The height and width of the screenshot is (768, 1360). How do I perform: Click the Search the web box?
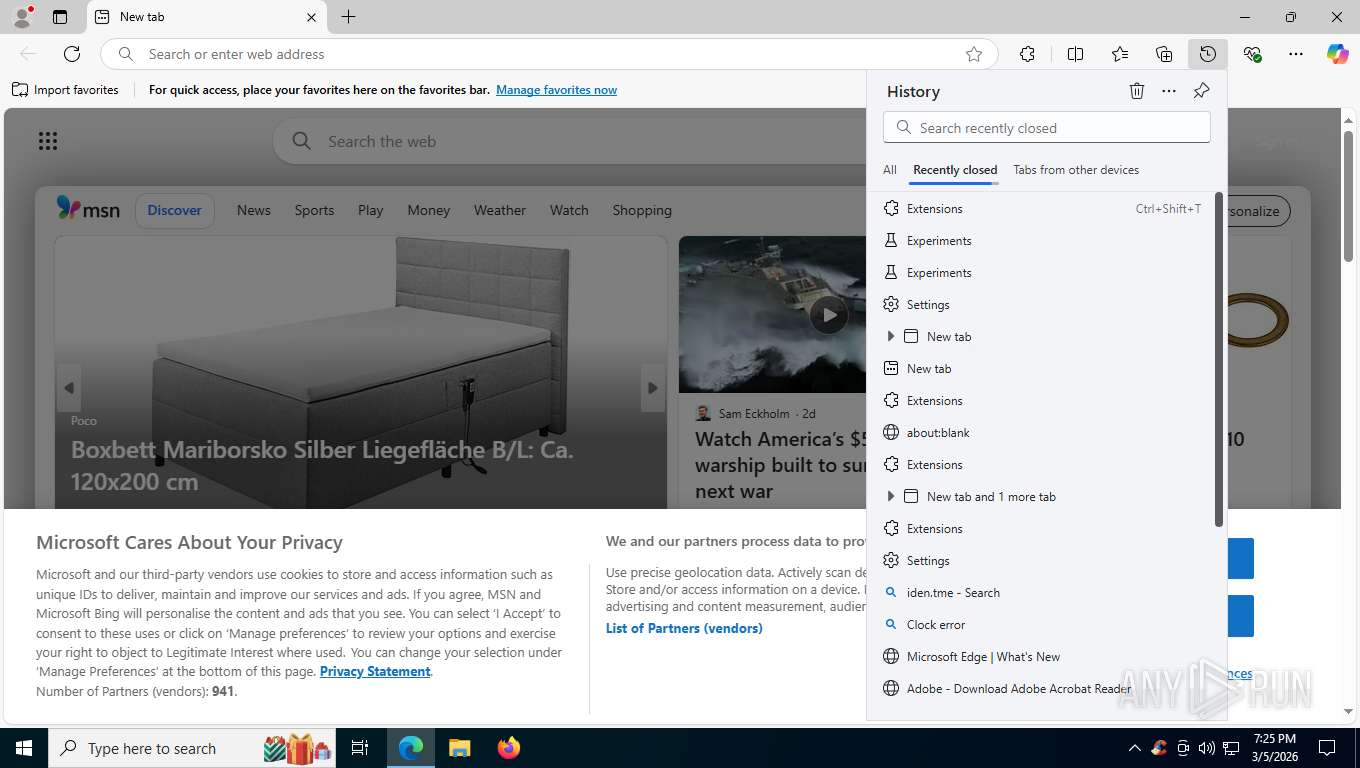pos(570,141)
